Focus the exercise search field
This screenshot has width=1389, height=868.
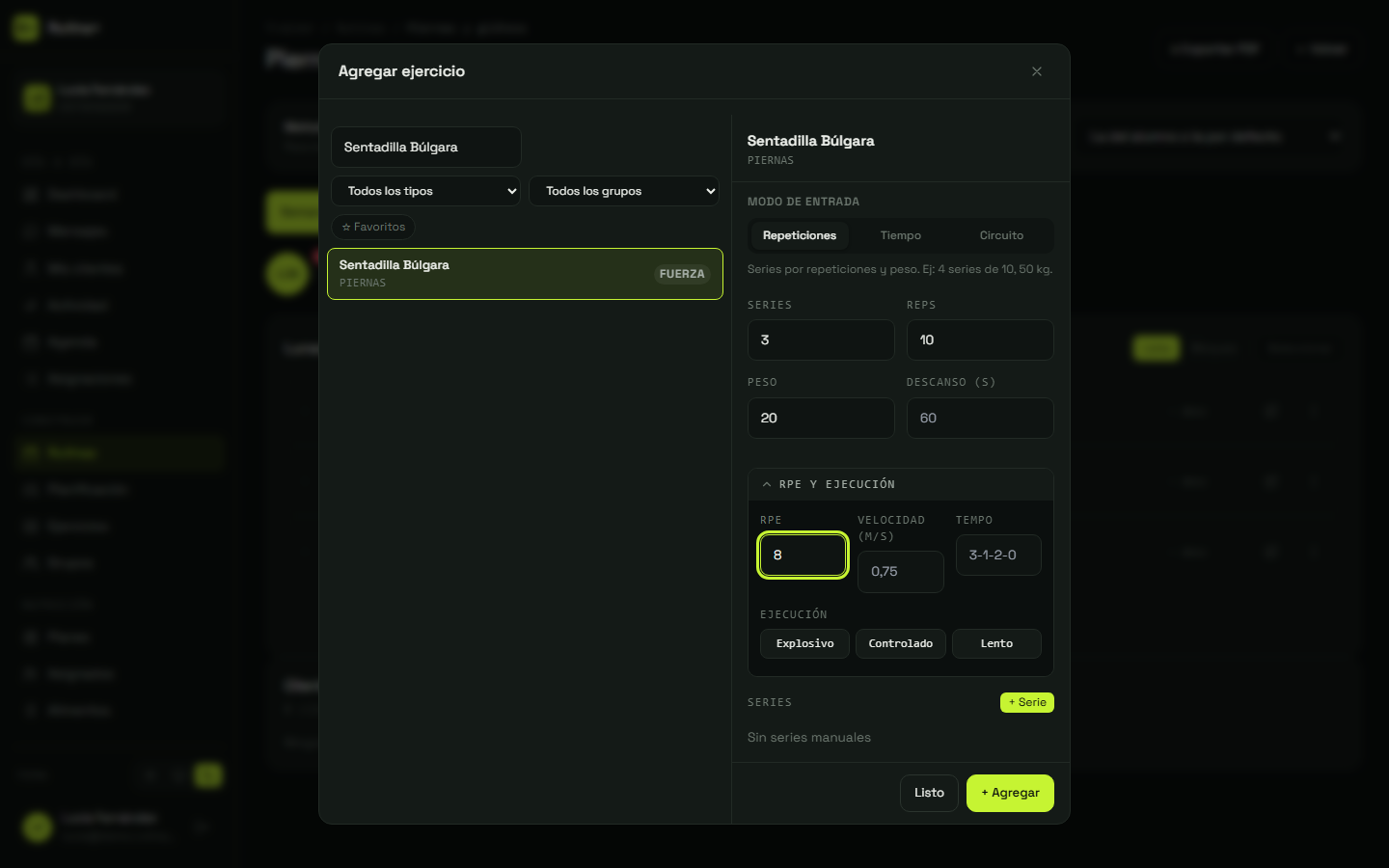[426, 148]
